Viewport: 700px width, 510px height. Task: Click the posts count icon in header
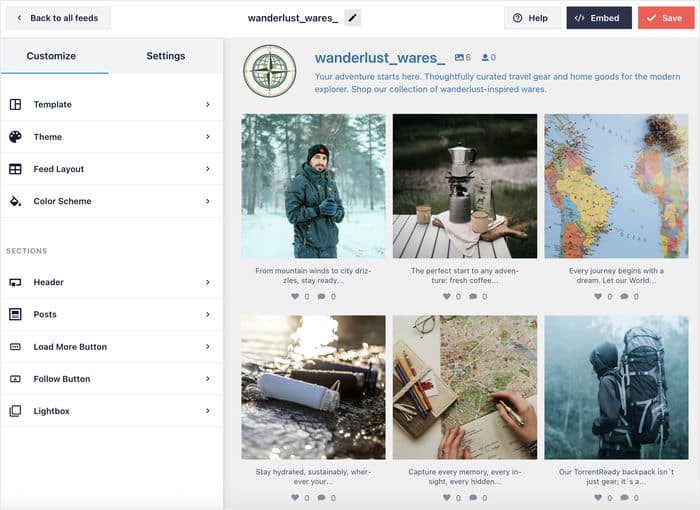(459, 58)
